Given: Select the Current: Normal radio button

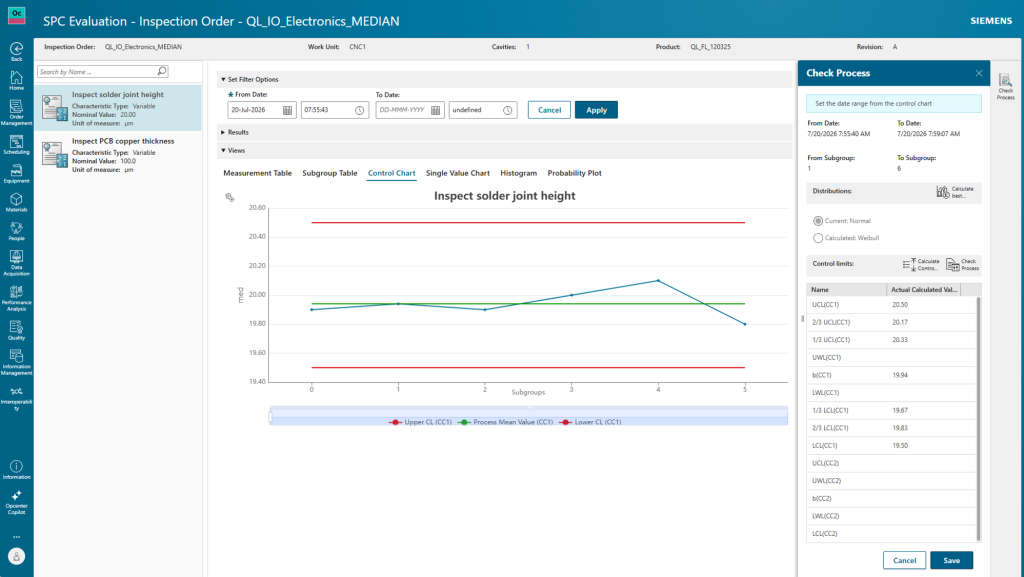Looking at the screenshot, I should pyautogui.click(x=818, y=221).
